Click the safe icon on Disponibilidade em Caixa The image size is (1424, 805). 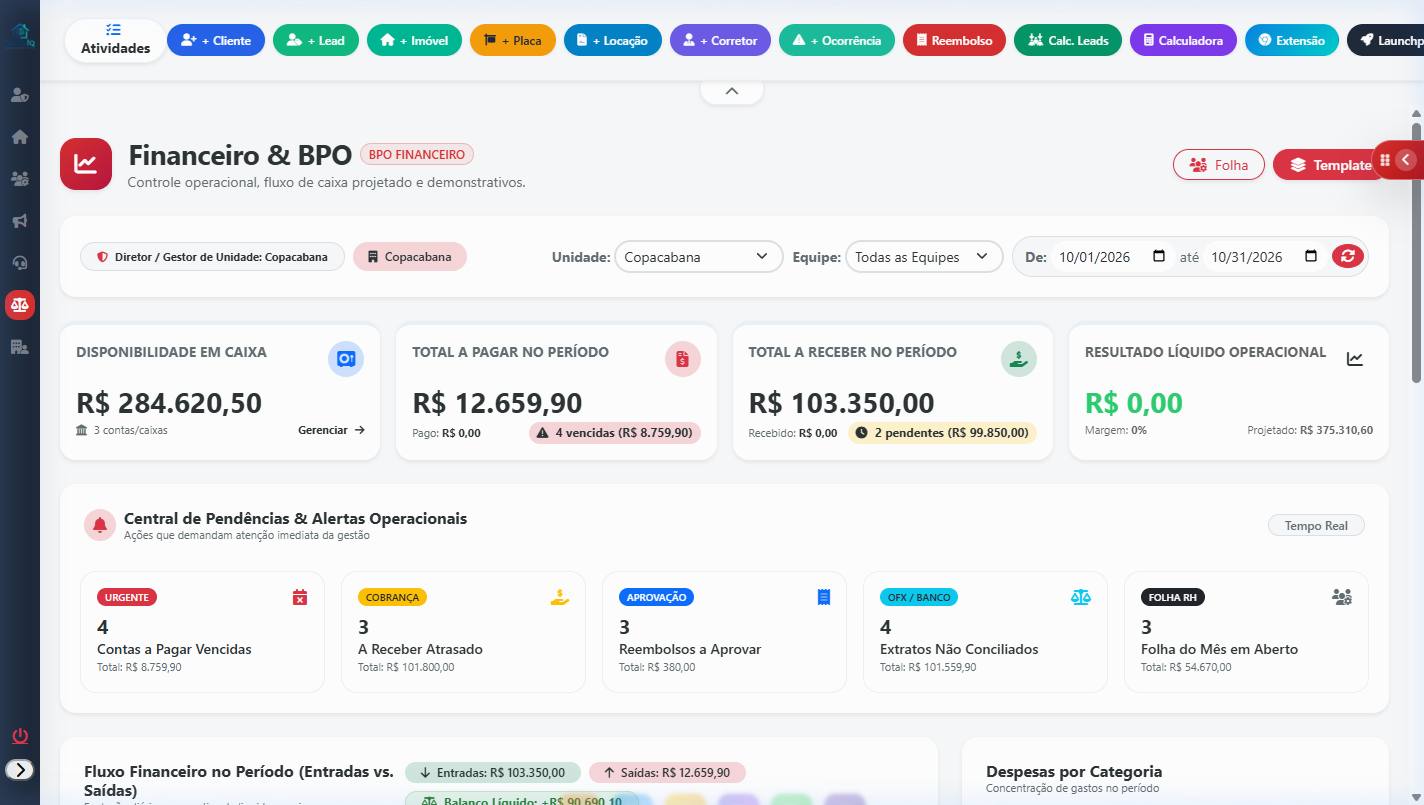346,359
